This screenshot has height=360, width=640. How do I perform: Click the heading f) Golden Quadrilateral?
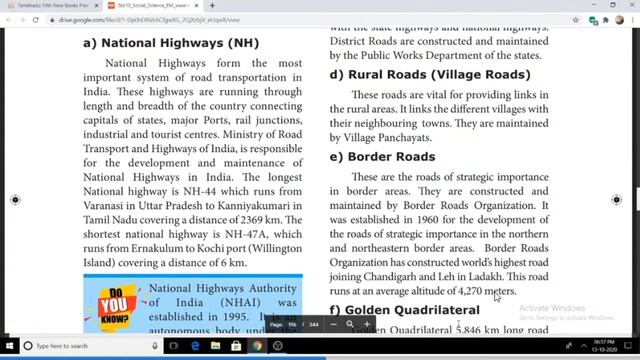pos(404,310)
